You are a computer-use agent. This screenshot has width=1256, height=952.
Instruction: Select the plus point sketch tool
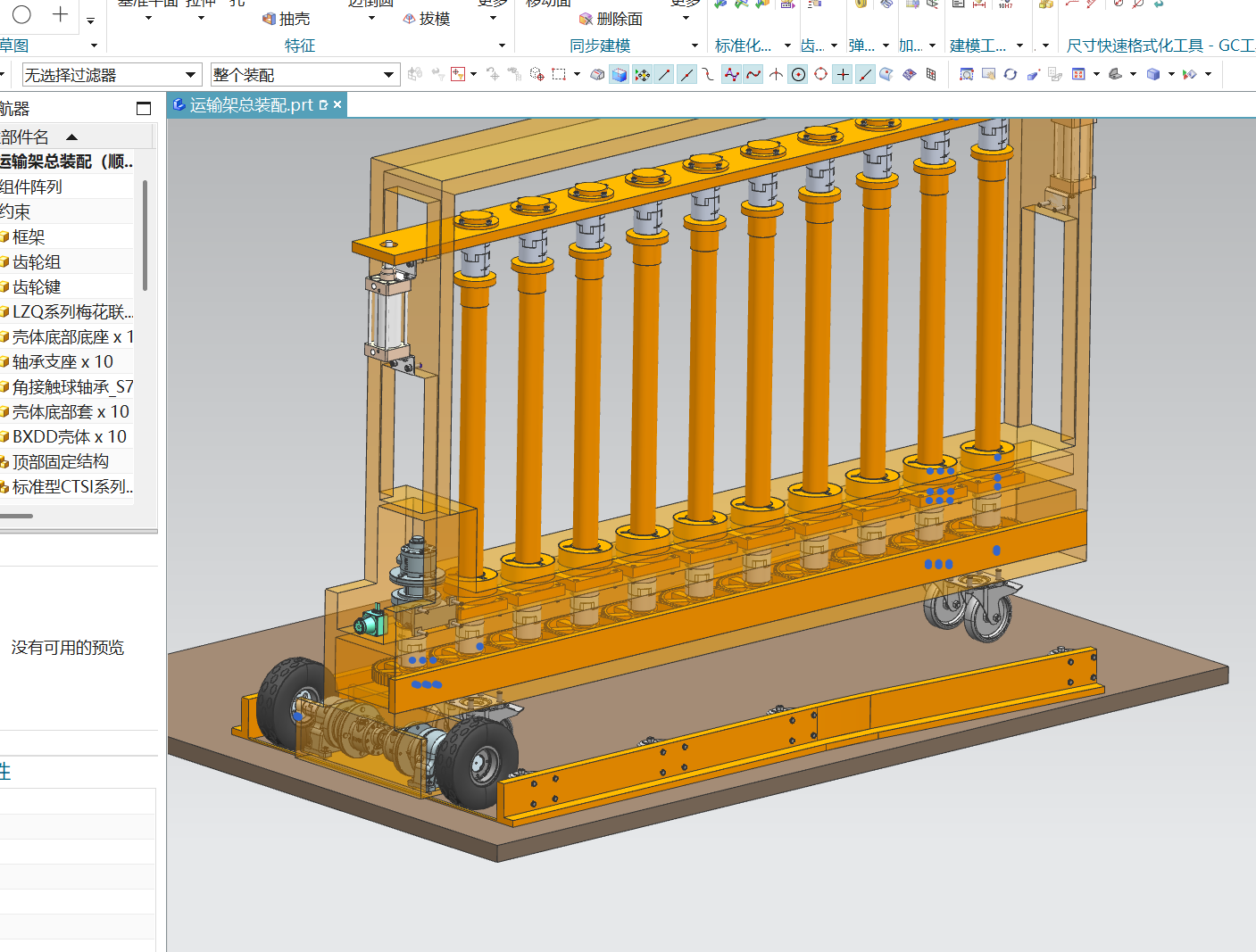(x=61, y=14)
